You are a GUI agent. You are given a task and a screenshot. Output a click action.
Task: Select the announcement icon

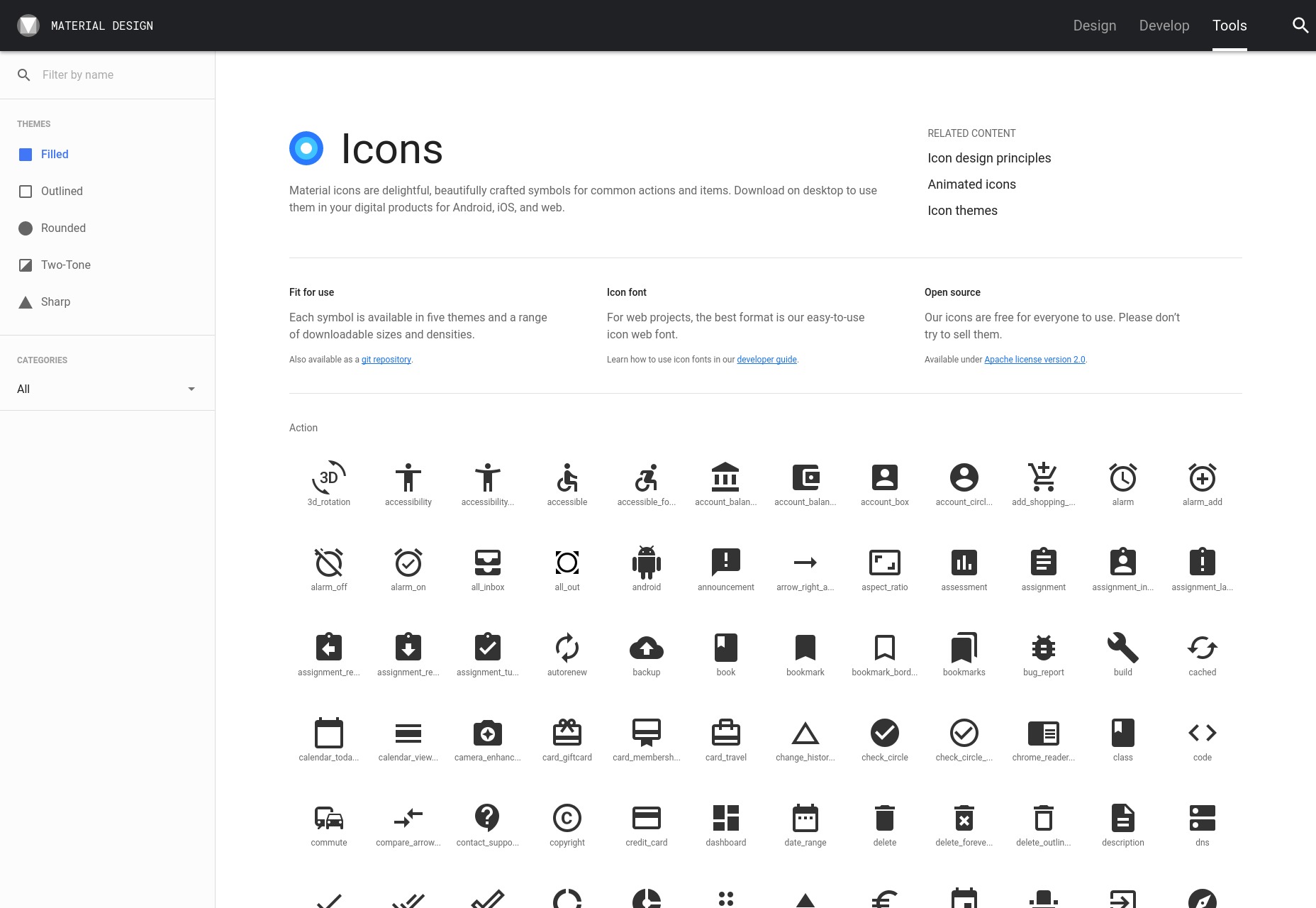click(x=726, y=563)
